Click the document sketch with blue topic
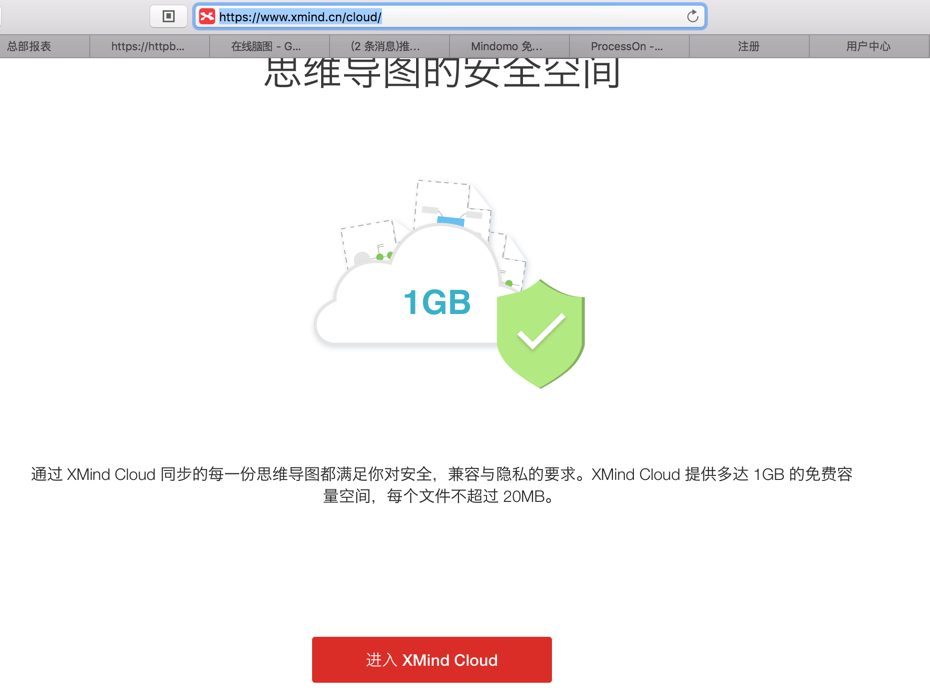 (452, 205)
